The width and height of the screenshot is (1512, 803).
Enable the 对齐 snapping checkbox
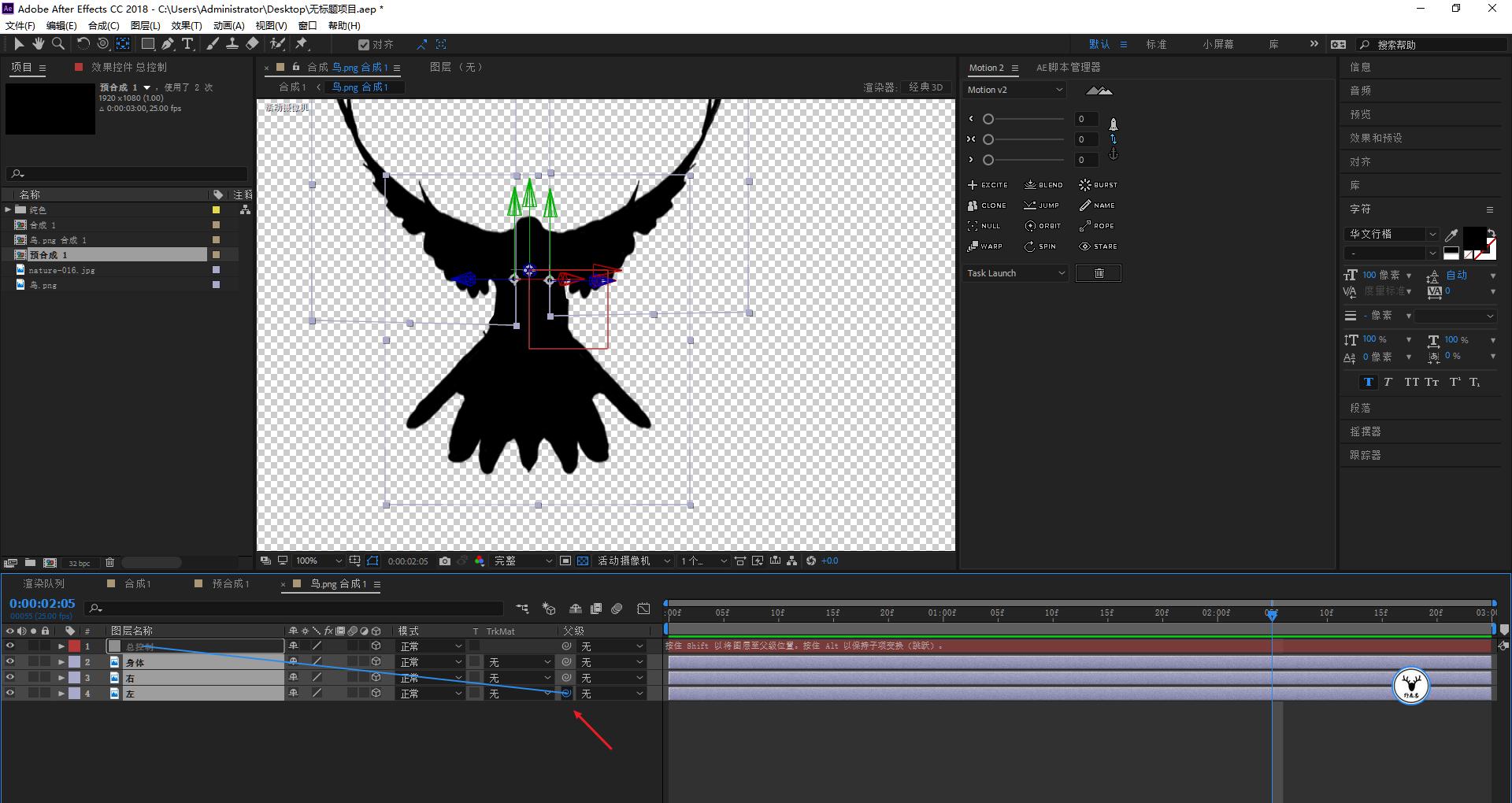364,45
